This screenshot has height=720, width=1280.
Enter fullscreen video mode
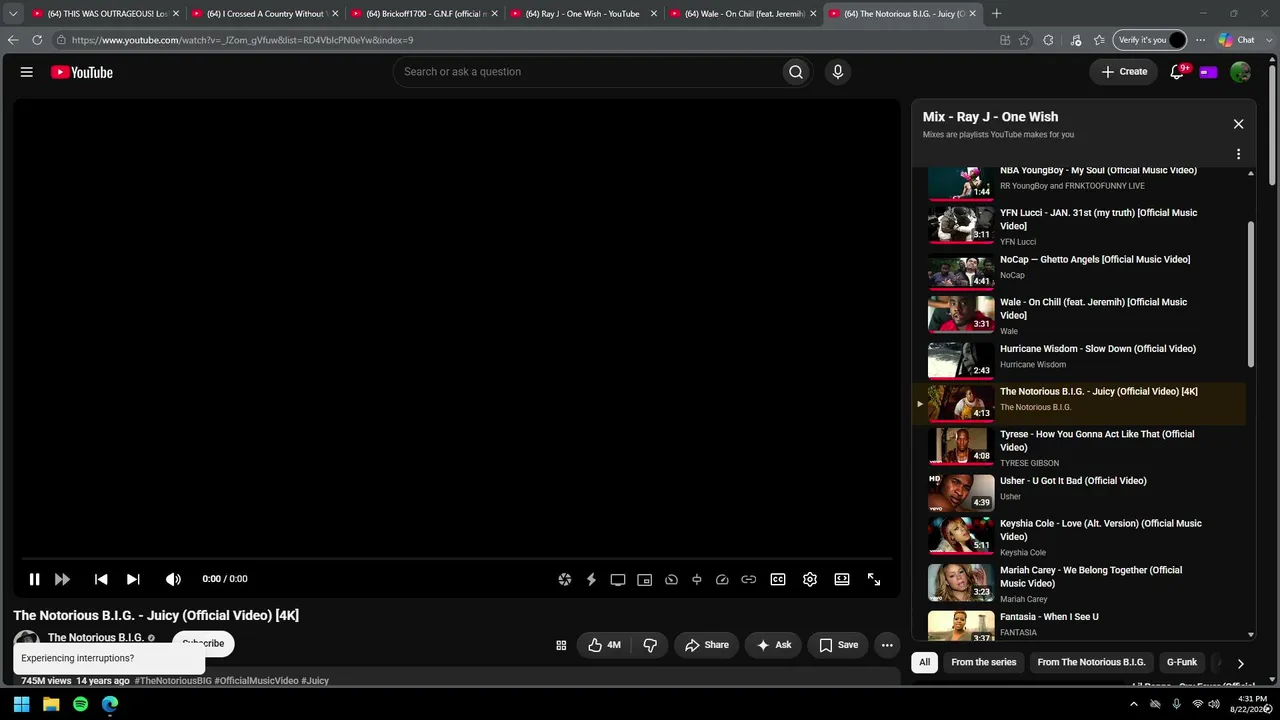point(874,579)
